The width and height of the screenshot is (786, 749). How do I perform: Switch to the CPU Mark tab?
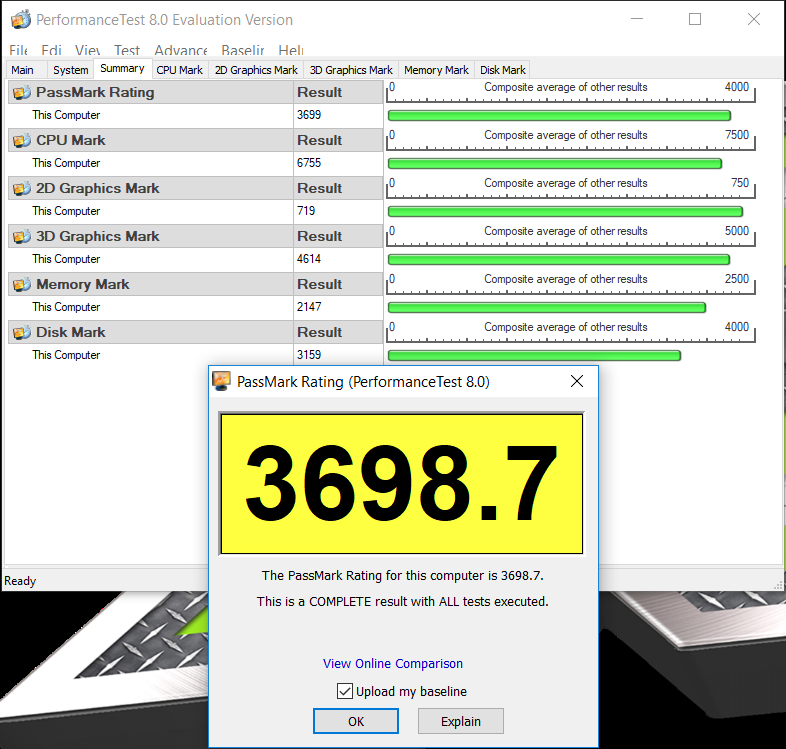[179, 70]
